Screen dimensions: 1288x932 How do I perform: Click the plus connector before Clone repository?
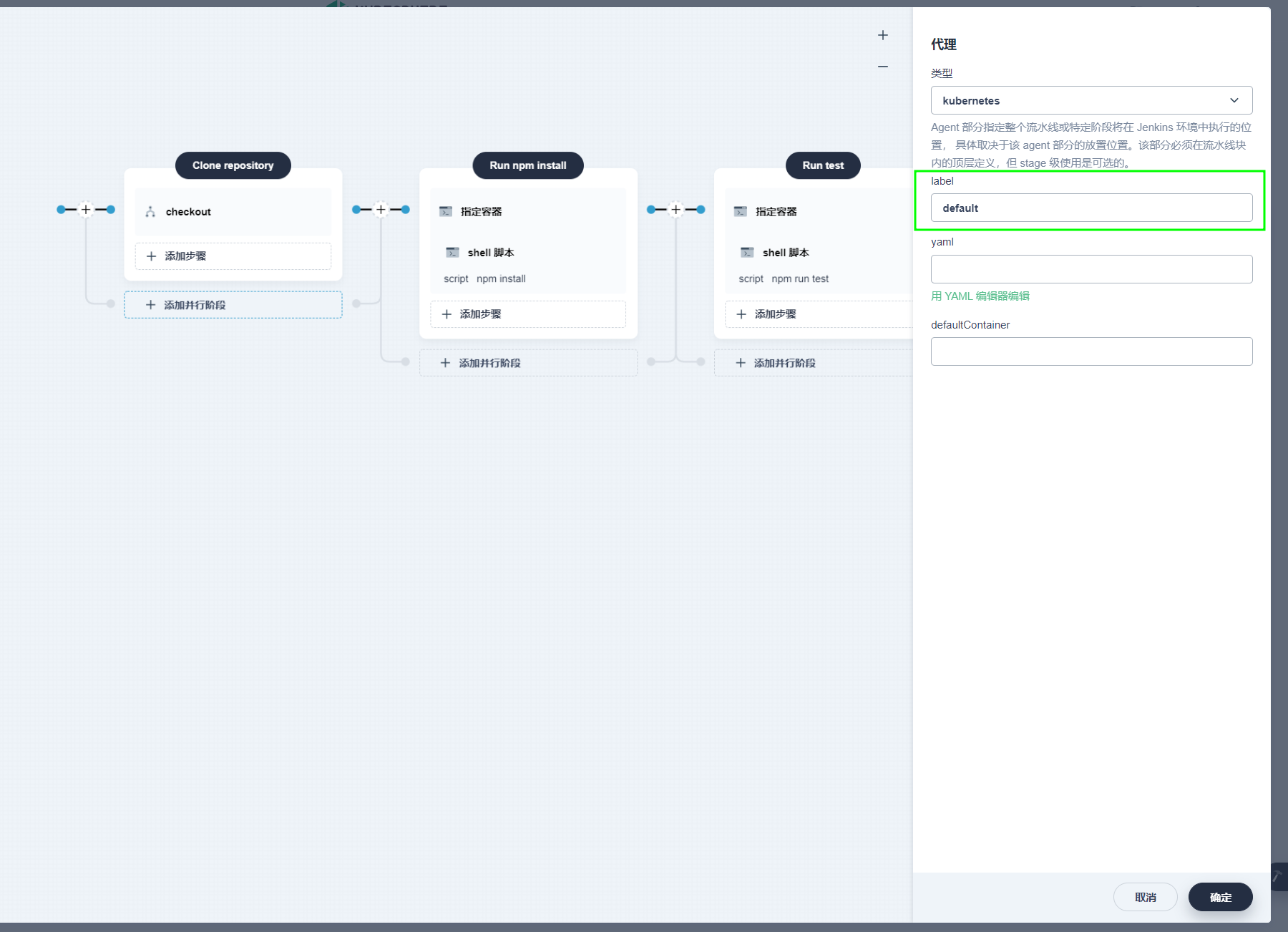[x=85, y=209]
